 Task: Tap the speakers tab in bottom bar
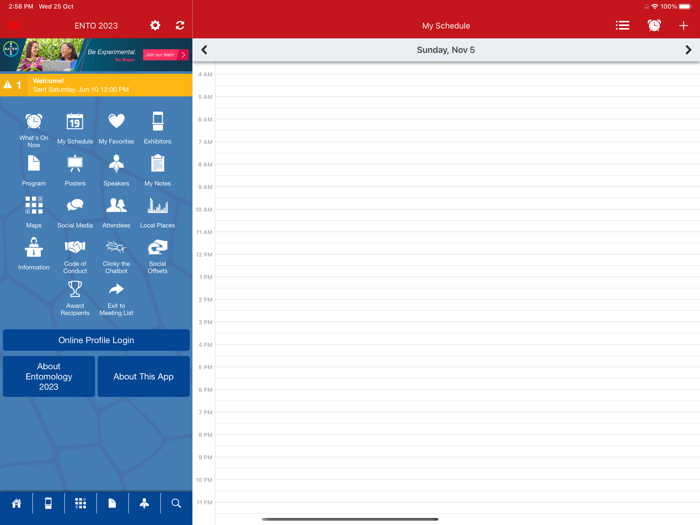click(144, 504)
